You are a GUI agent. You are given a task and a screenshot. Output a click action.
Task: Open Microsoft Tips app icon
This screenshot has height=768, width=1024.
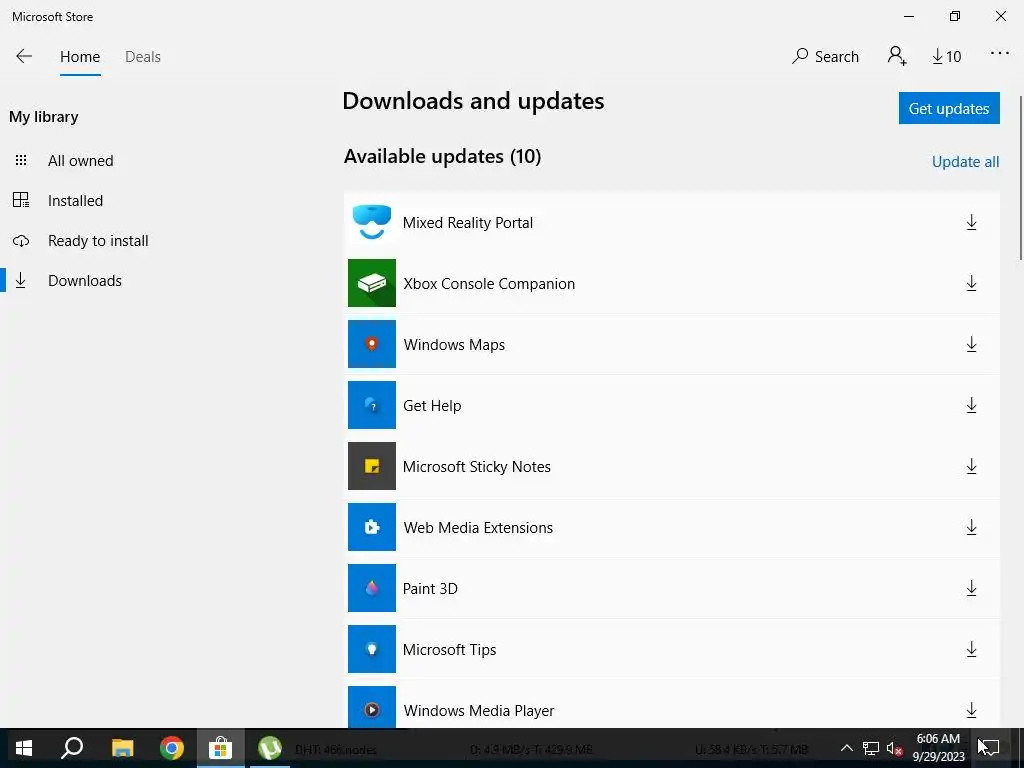pyautogui.click(x=372, y=648)
